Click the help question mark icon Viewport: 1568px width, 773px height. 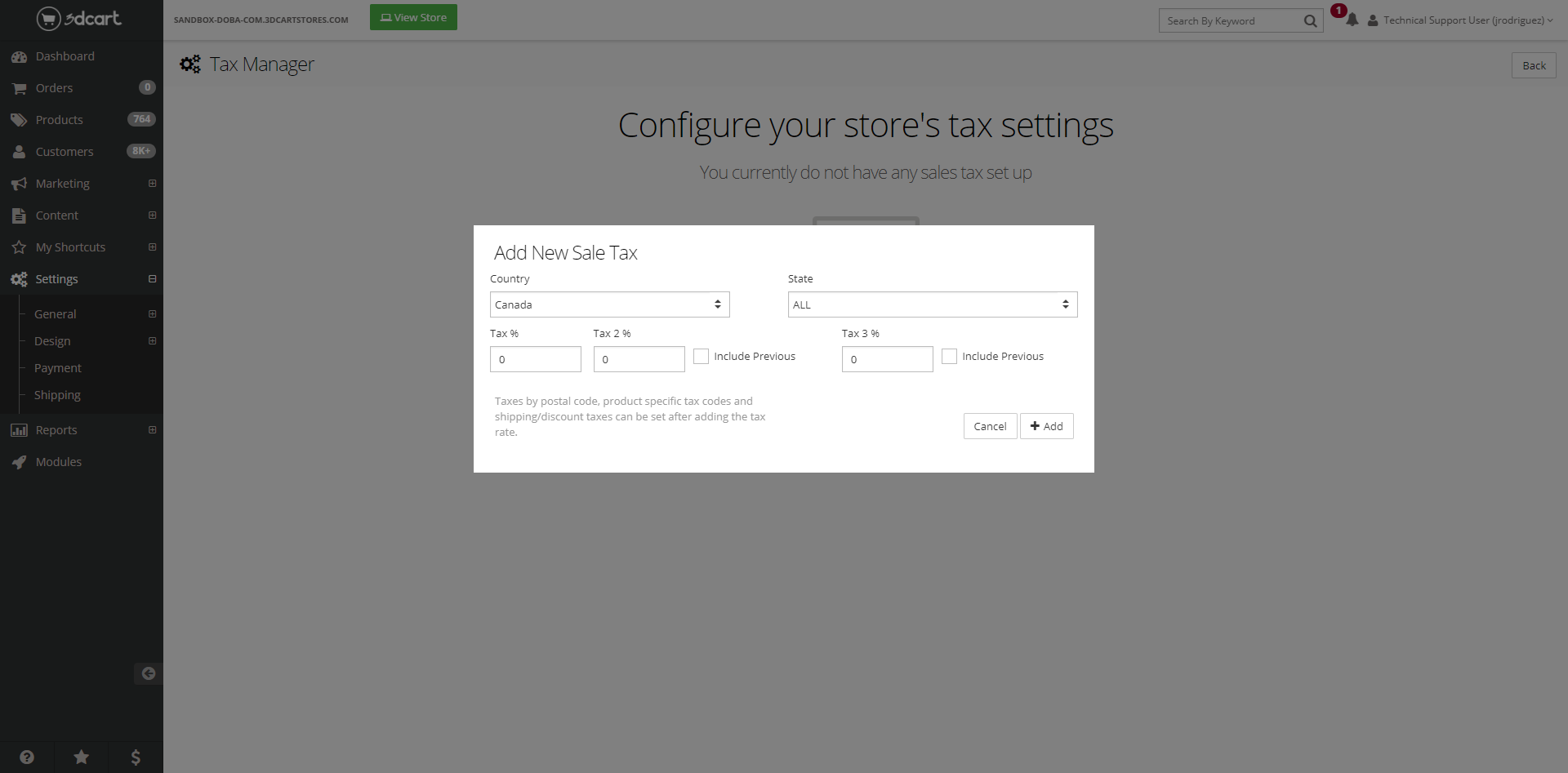[x=27, y=757]
